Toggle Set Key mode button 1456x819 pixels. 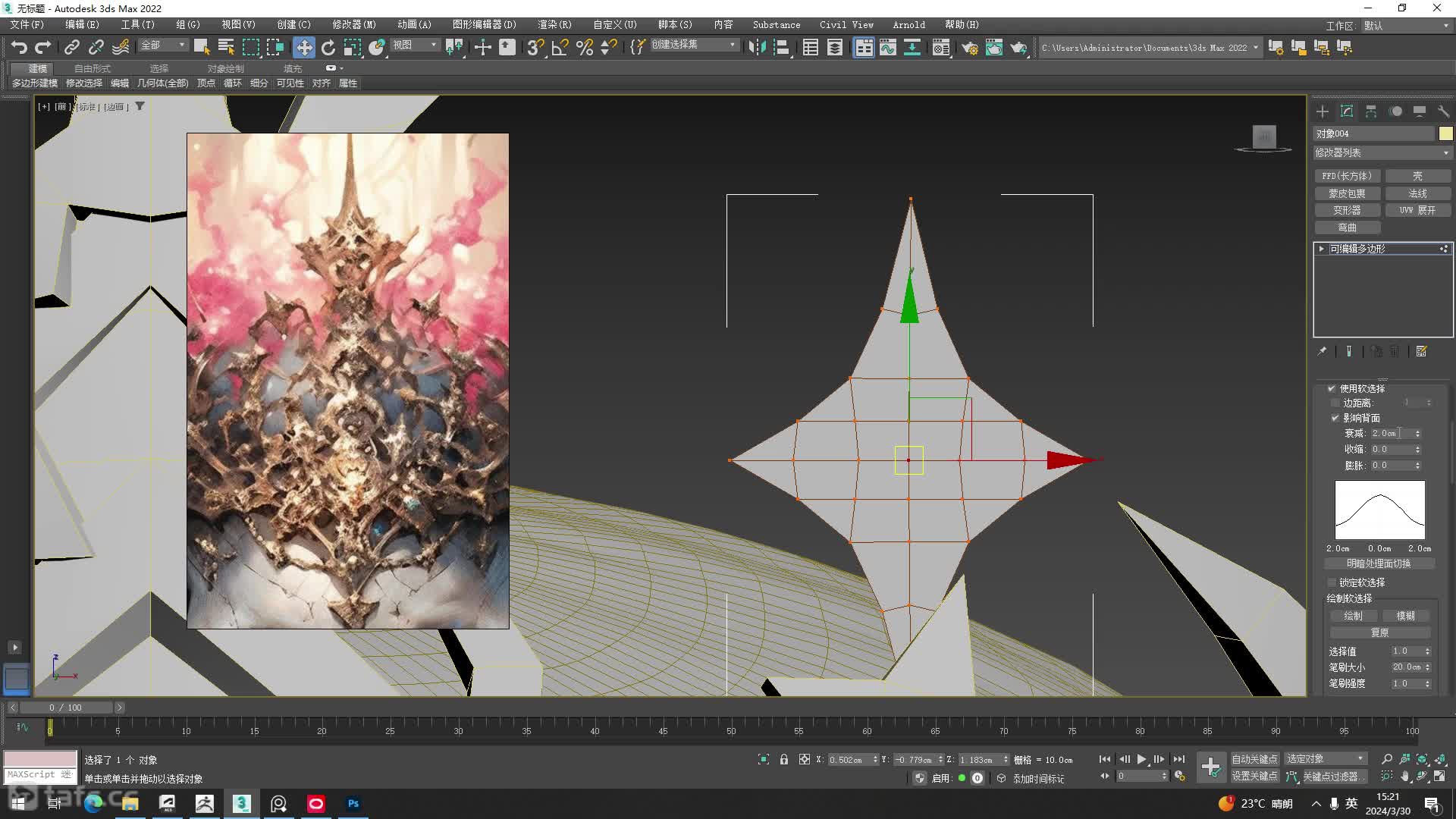click(x=1254, y=776)
